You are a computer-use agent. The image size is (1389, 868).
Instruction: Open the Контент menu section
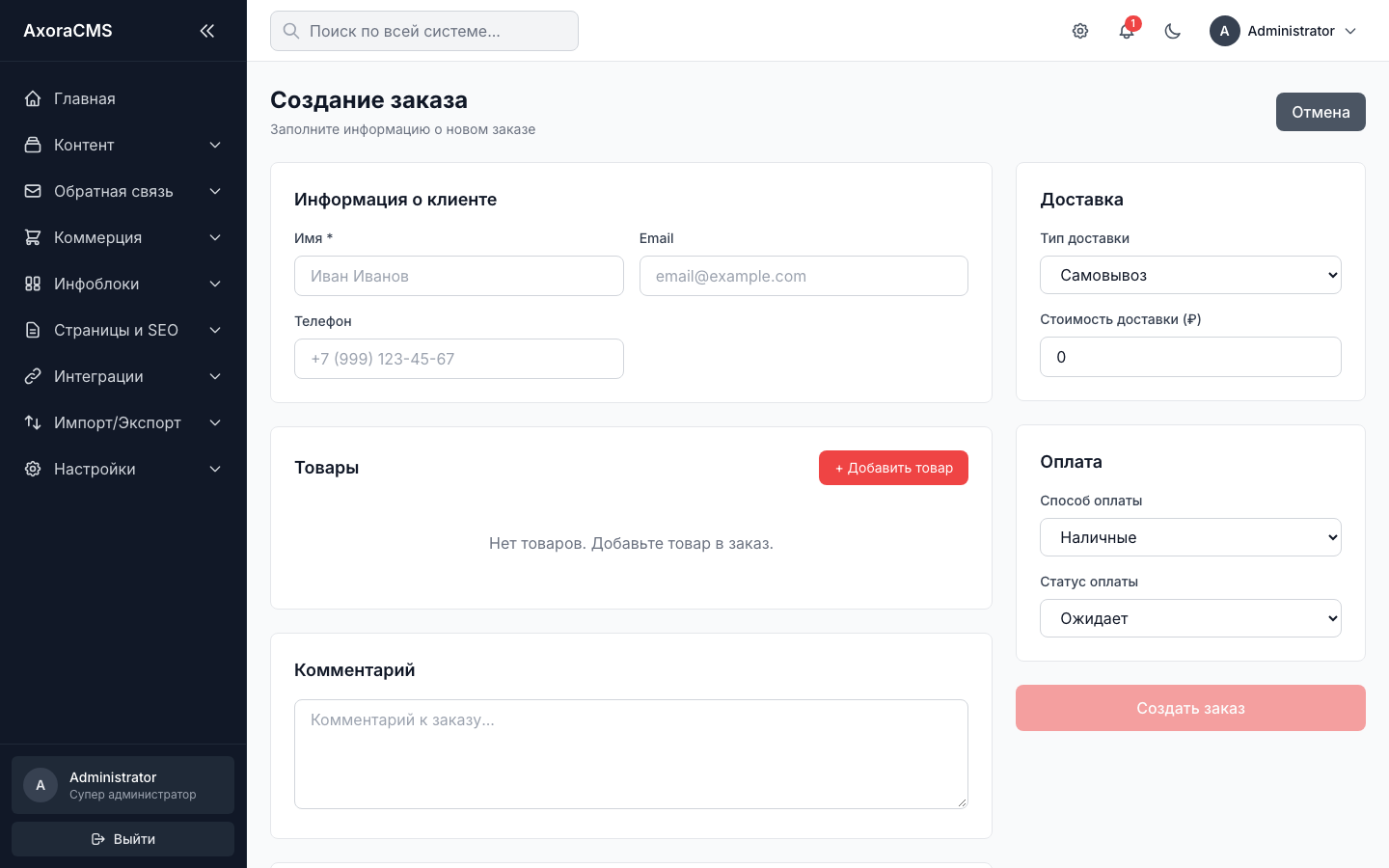click(x=123, y=145)
